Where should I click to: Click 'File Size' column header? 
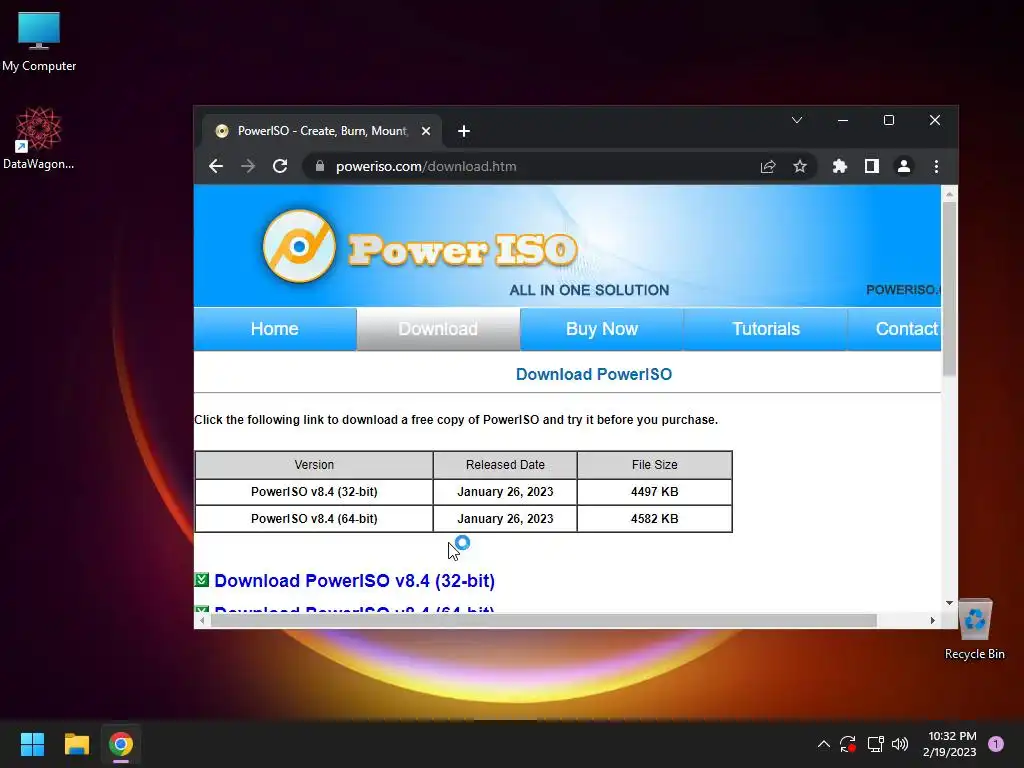pyautogui.click(x=654, y=465)
